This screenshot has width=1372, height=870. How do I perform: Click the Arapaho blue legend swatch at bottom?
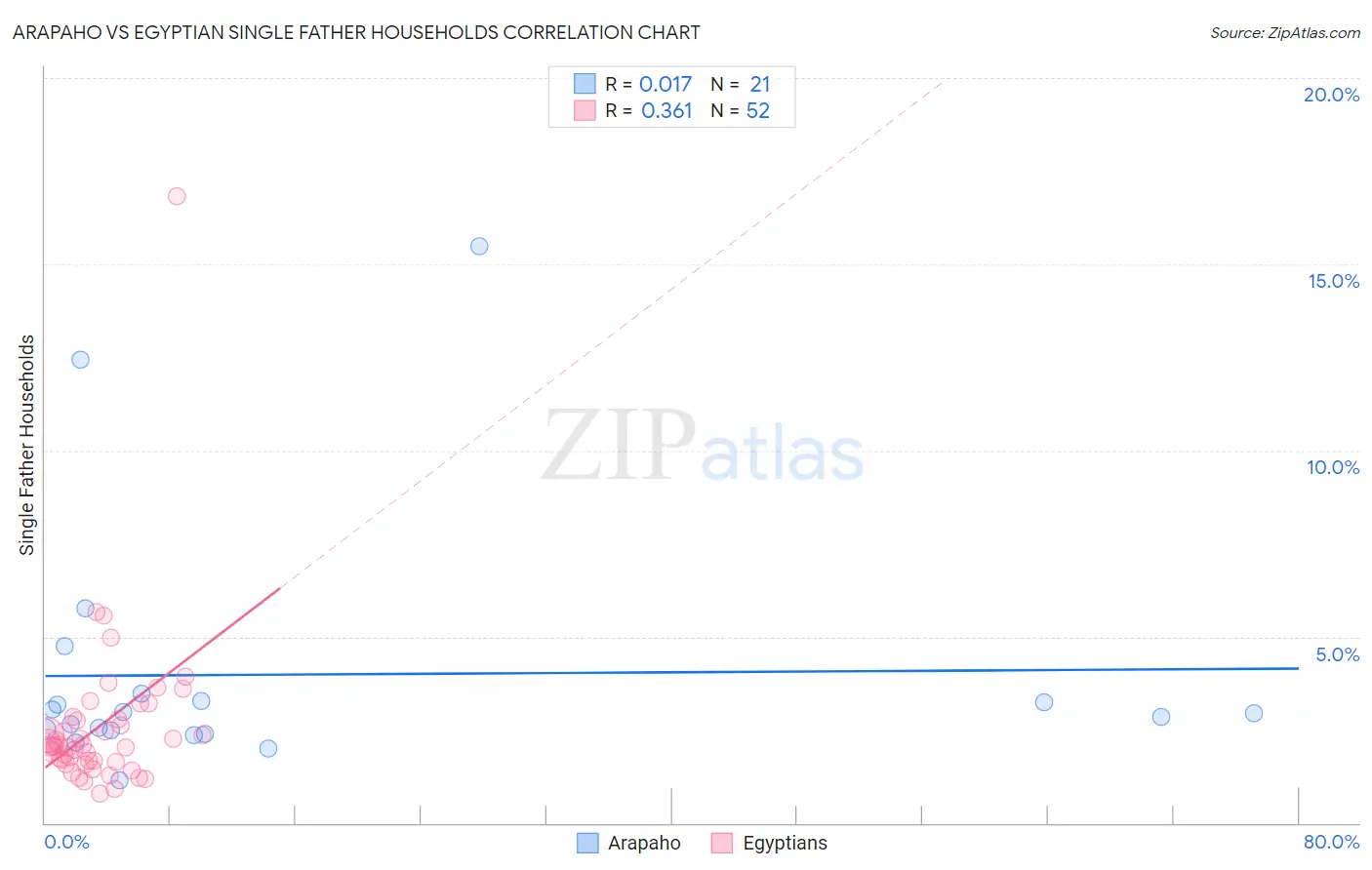[x=587, y=844]
